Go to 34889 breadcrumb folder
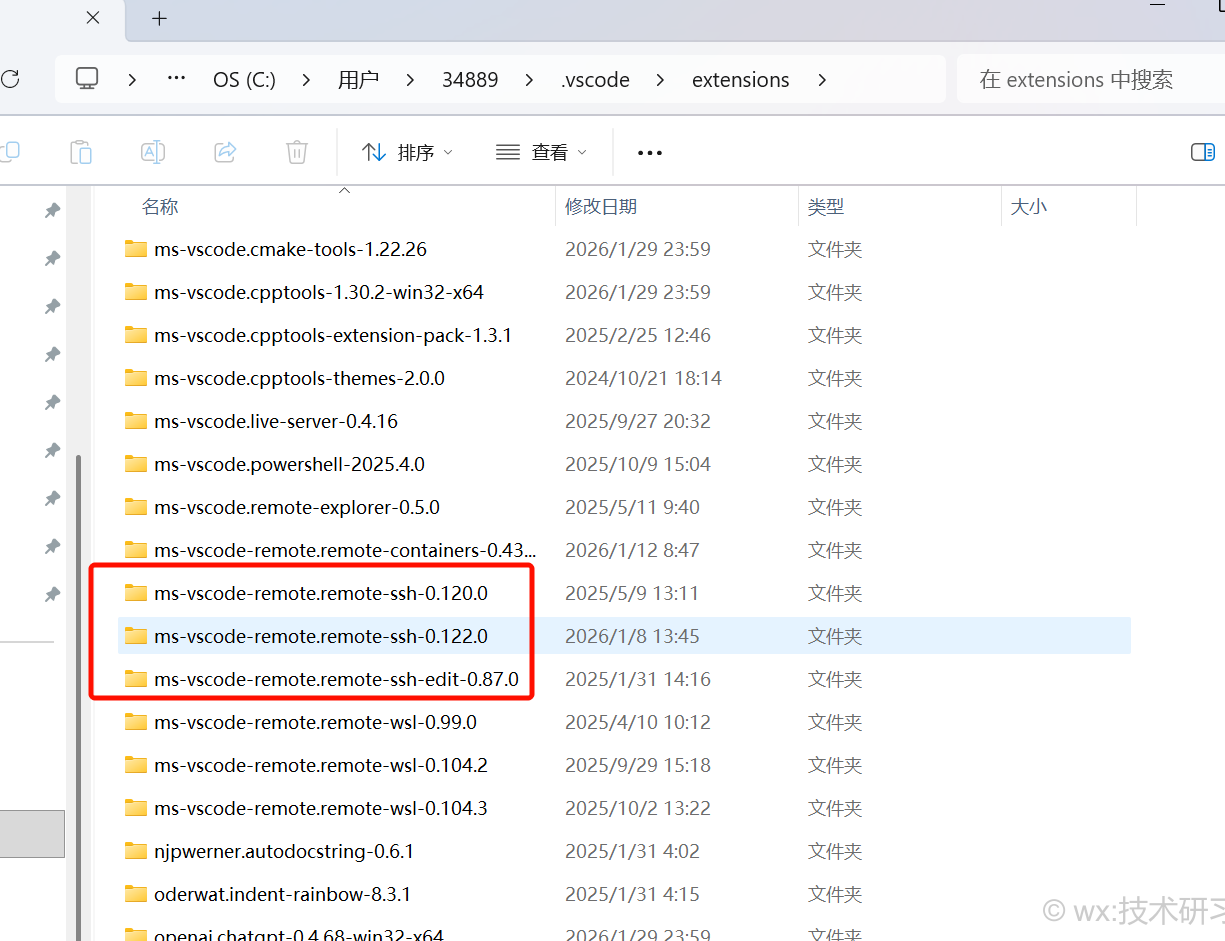1225x941 pixels. tap(470, 80)
